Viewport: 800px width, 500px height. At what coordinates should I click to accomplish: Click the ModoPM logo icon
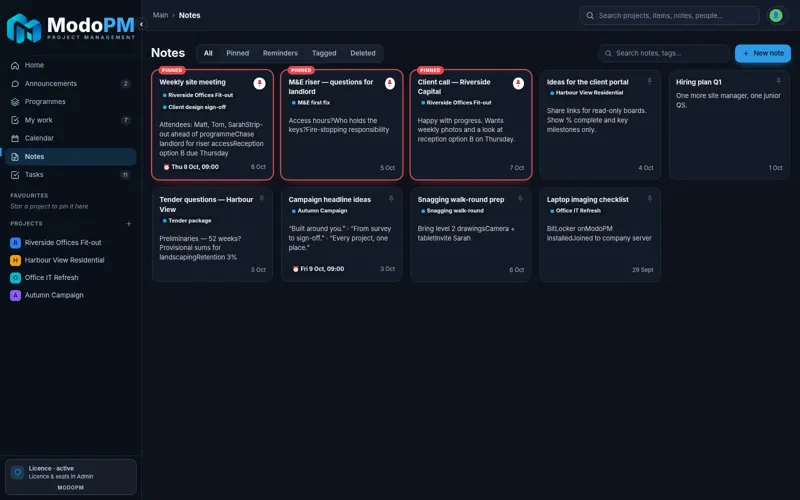(23, 29)
